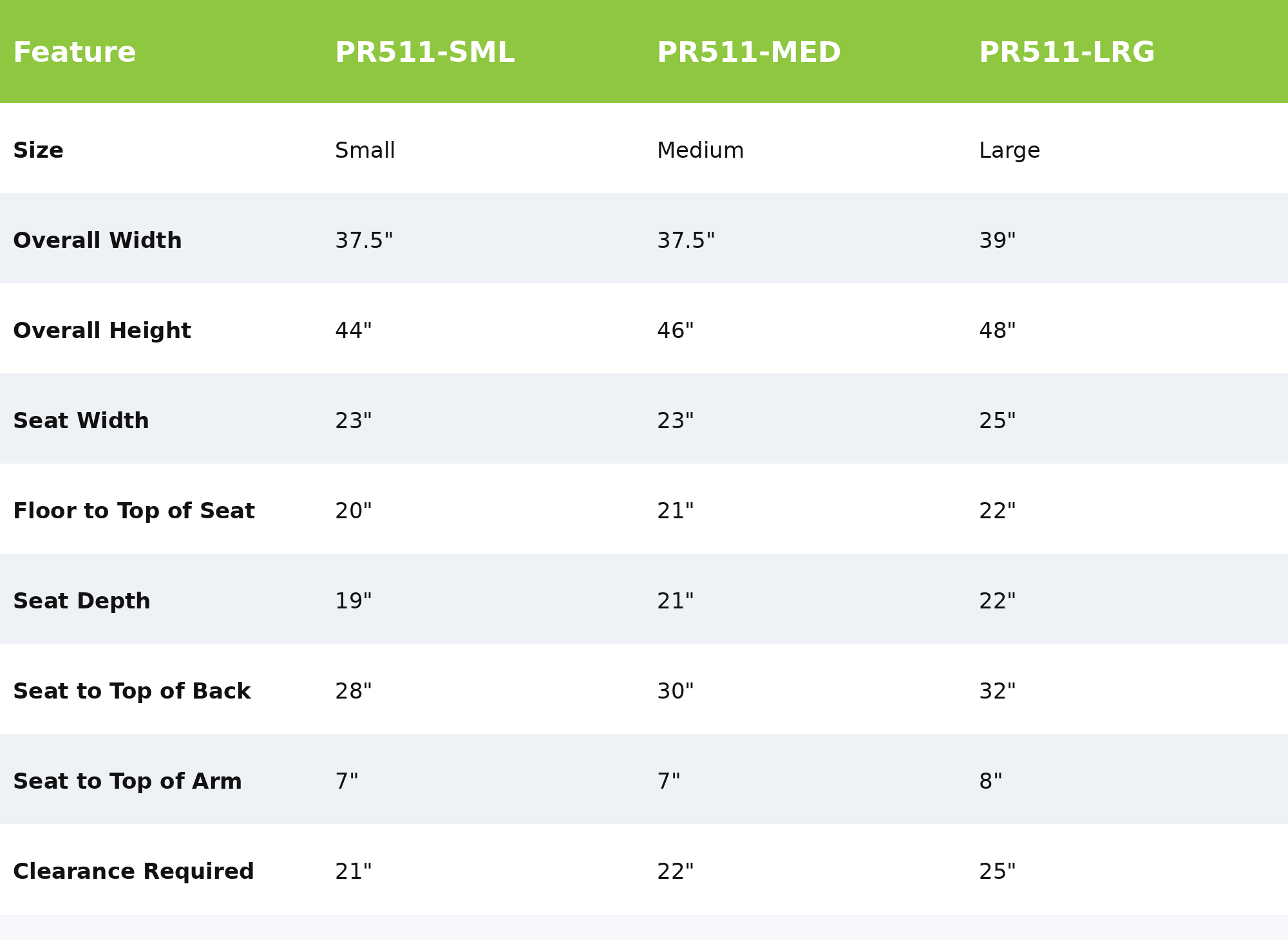
Task: Select the Seat Width row label
Action: [81, 421]
